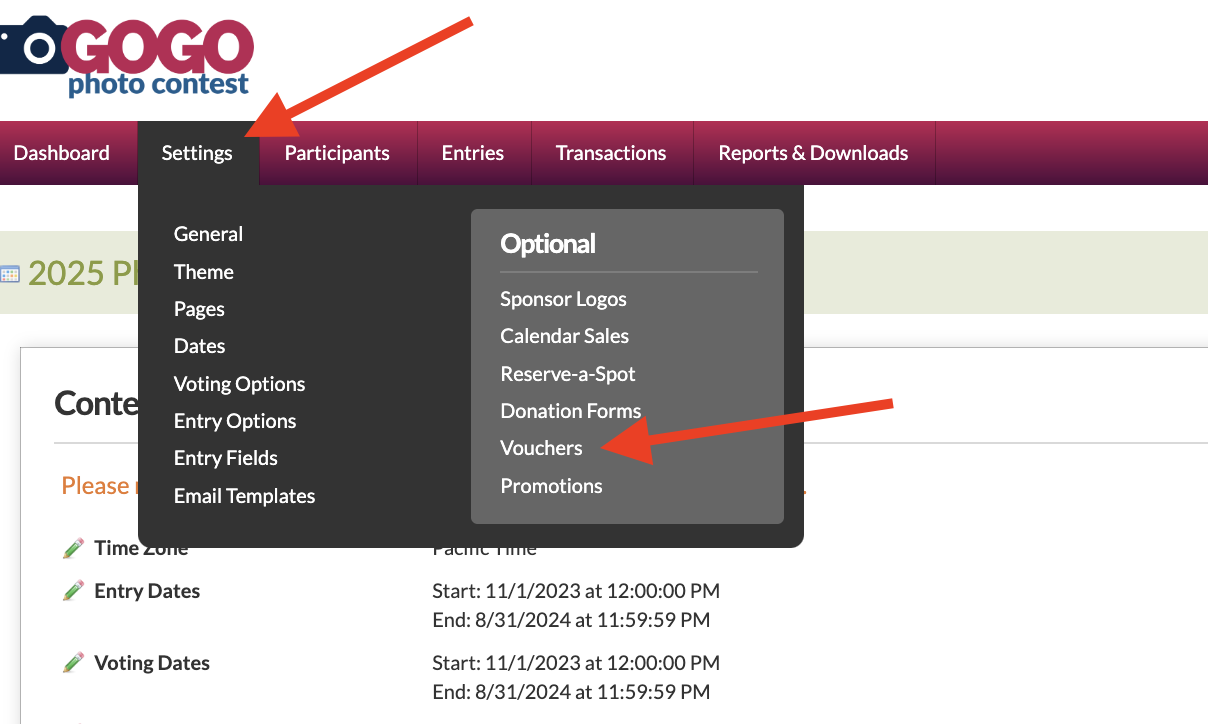Select Vouchers under the Optional section
This screenshot has width=1208, height=724.
coord(541,448)
